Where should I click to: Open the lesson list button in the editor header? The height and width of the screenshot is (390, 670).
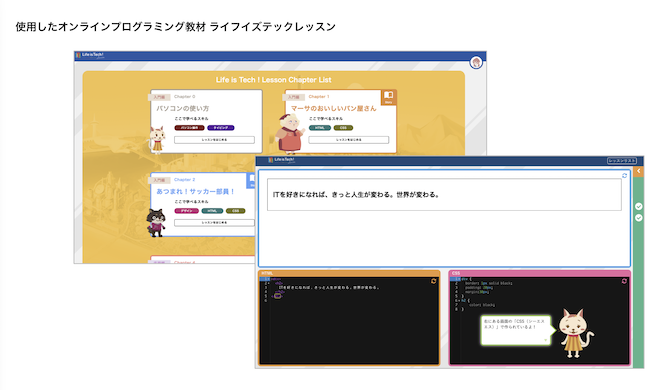622,161
